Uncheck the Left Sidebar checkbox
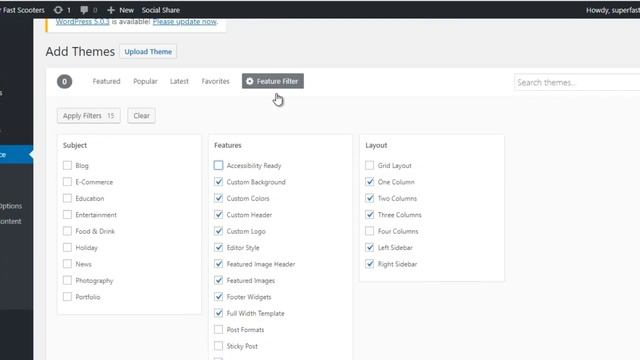Image resolution: width=640 pixels, height=360 pixels. pos(369,247)
